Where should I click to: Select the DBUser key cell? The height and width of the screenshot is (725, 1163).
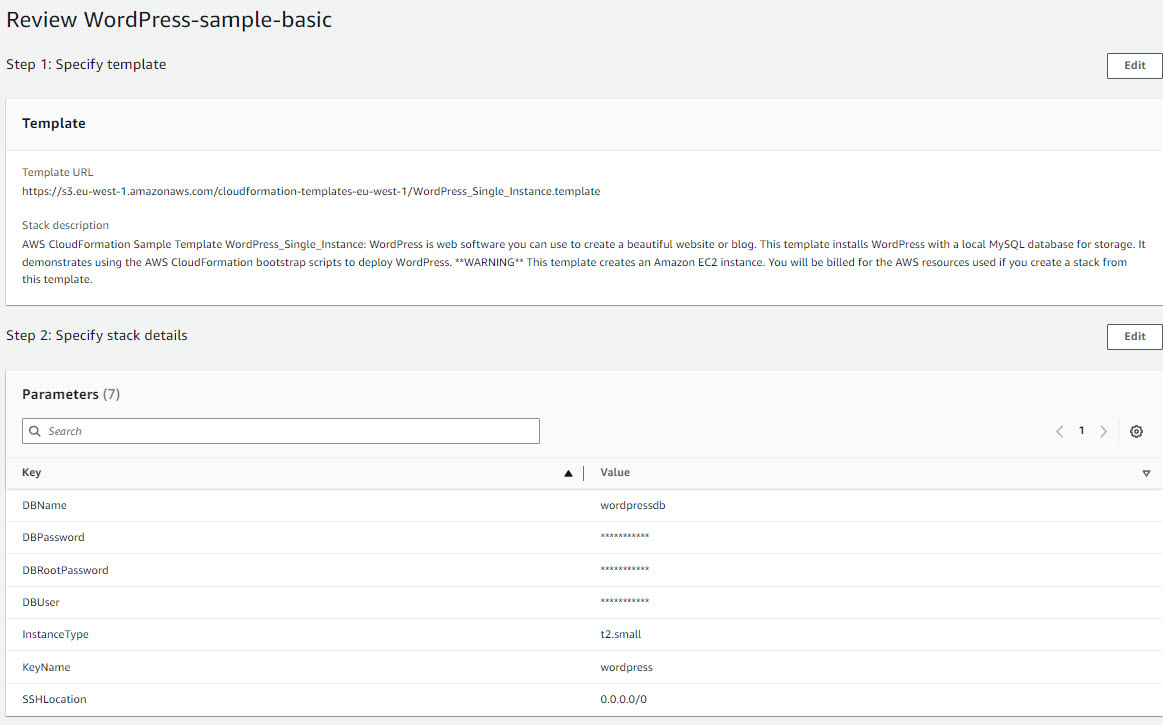[41, 603]
